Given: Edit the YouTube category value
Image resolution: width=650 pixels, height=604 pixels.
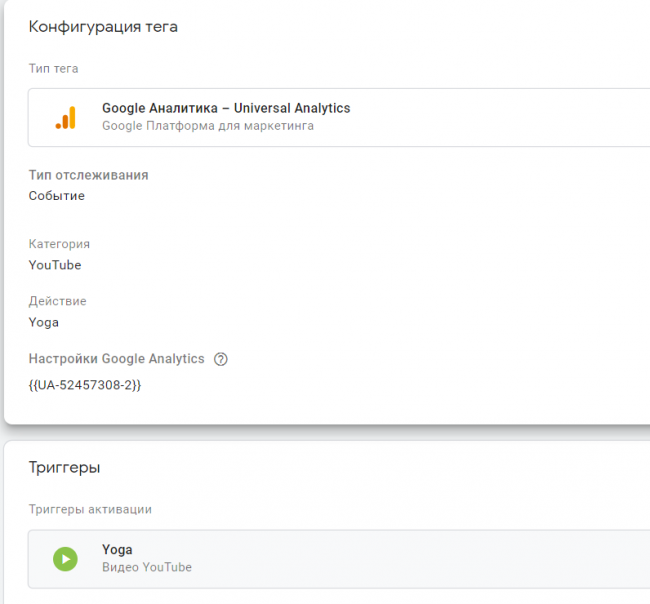Looking at the screenshot, I should click(x=55, y=265).
